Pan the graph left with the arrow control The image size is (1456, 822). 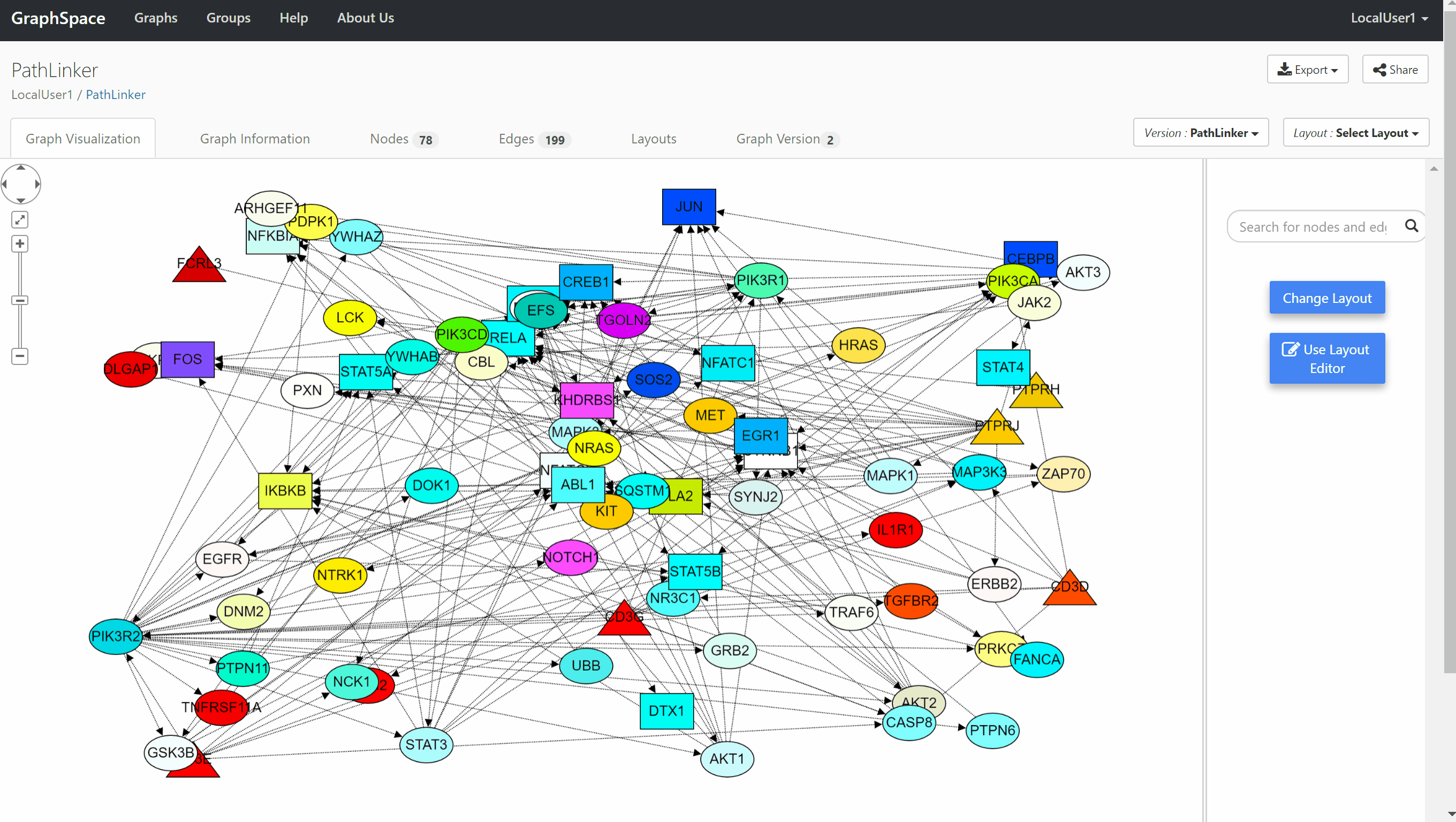pos(4,184)
